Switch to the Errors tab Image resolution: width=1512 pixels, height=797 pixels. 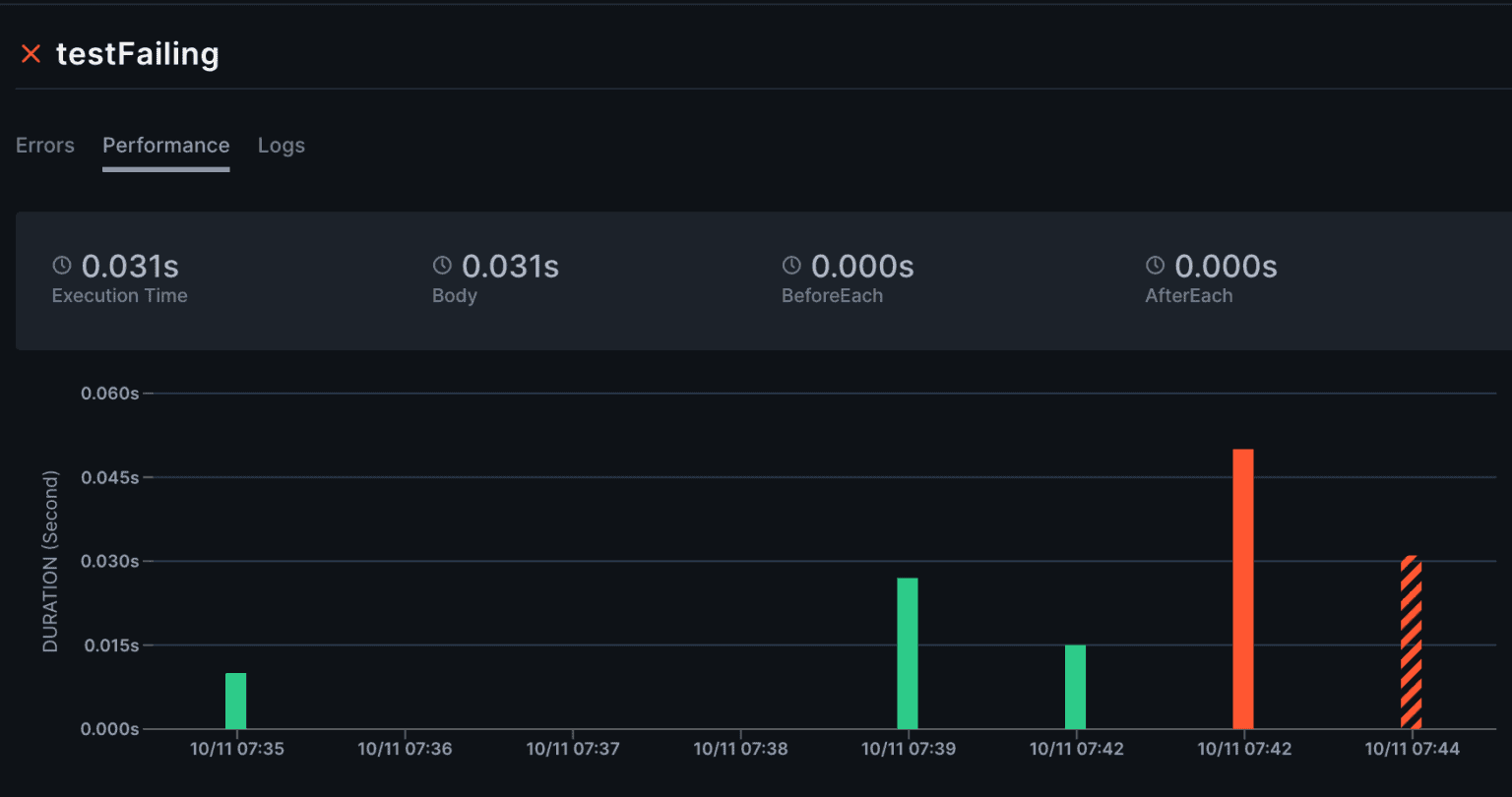45,146
